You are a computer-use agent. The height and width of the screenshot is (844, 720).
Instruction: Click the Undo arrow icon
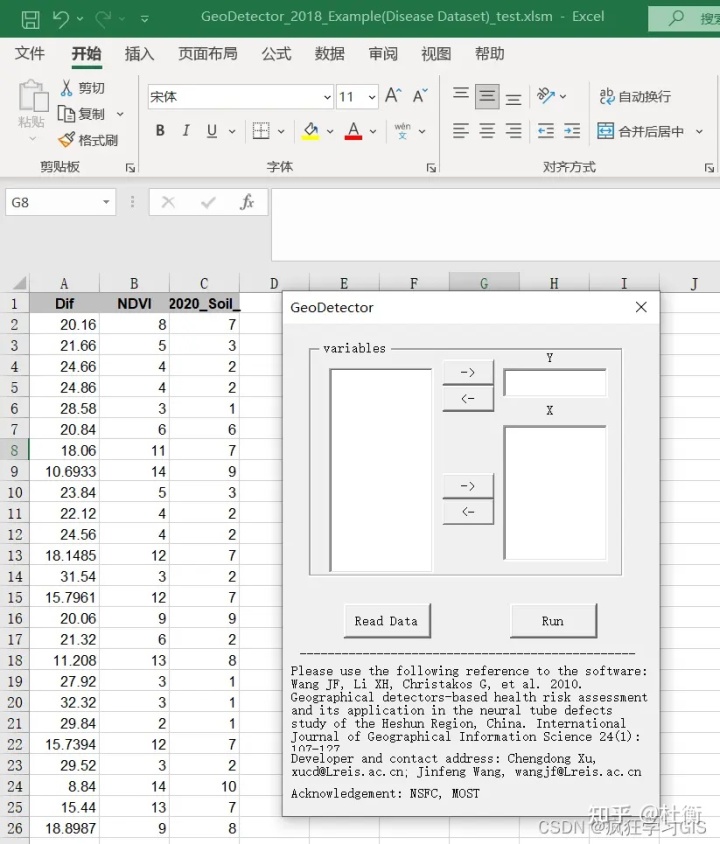point(61,19)
